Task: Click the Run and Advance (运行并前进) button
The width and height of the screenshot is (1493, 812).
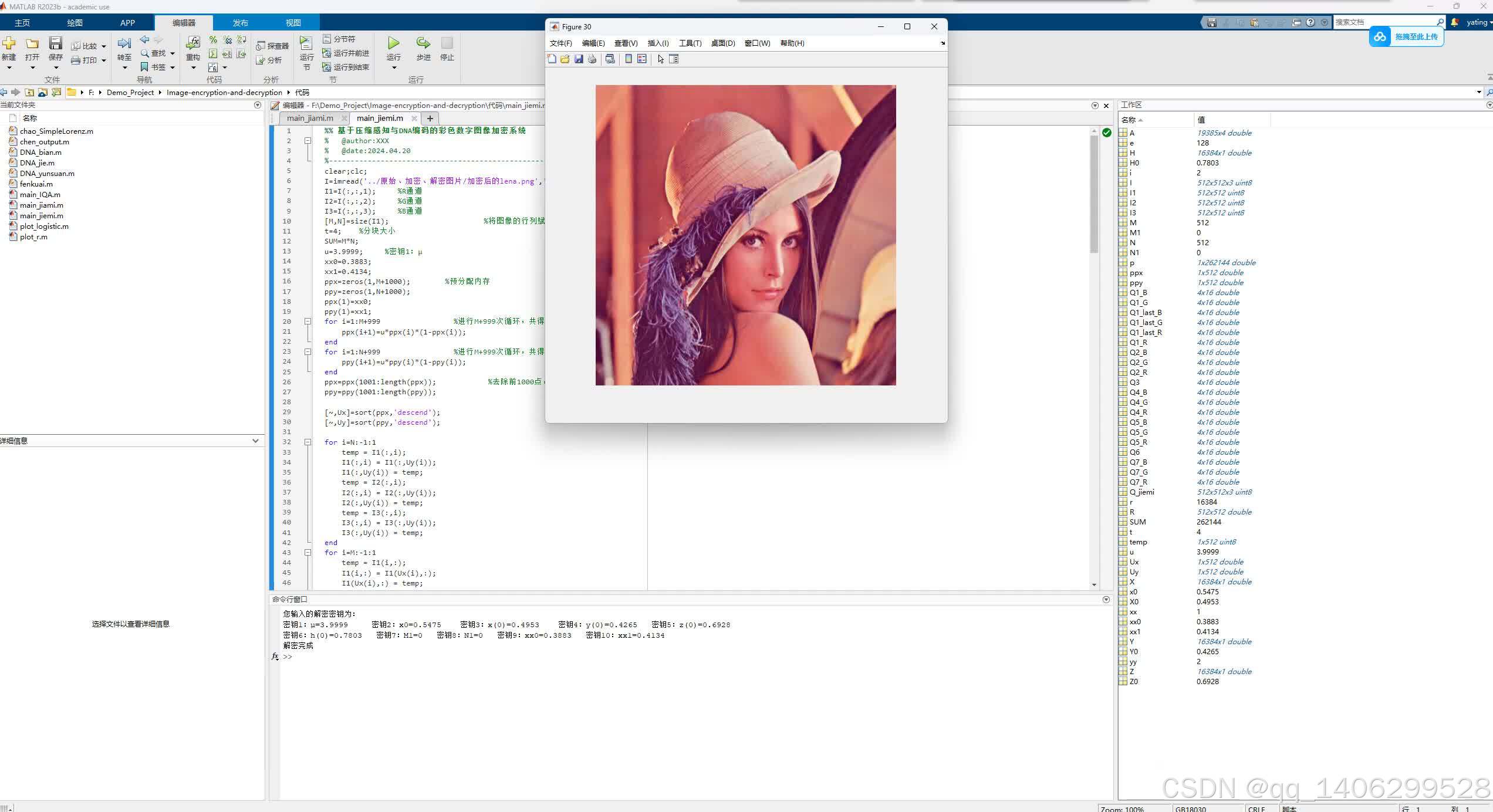Action: pos(346,53)
